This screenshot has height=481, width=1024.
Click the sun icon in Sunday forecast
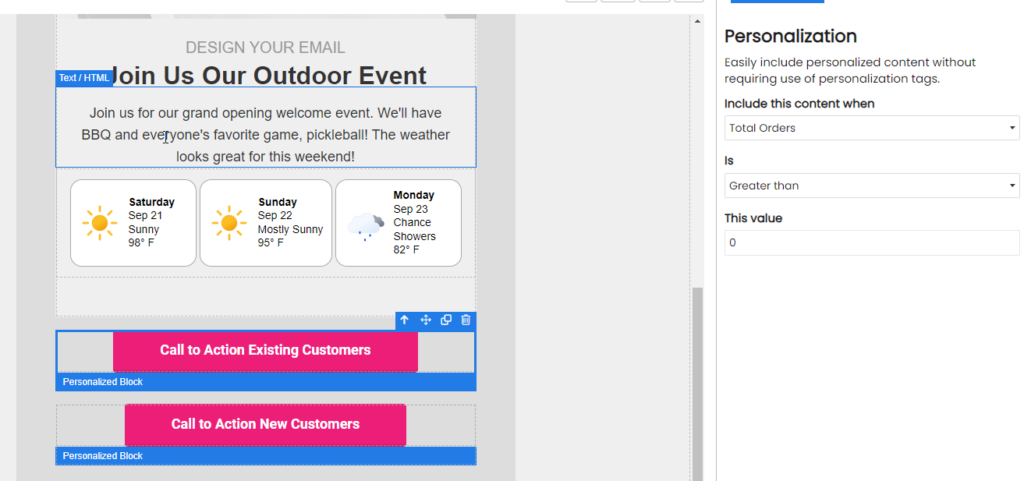click(x=229, y=223)
